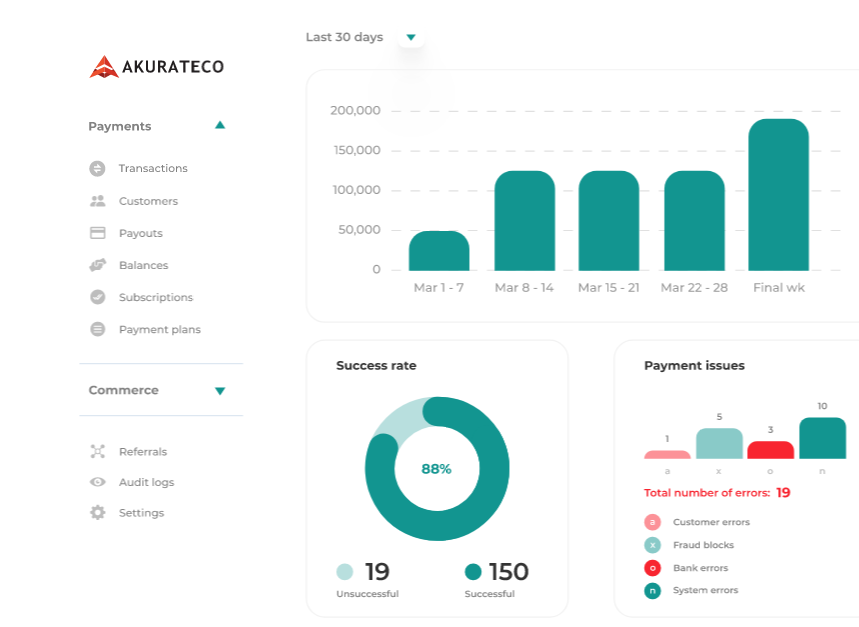Image resolution: width=859 pixels, height=627 pixels.
Task: Open the Last 30 days dropdown arrow
Action: tap(411, 37)
